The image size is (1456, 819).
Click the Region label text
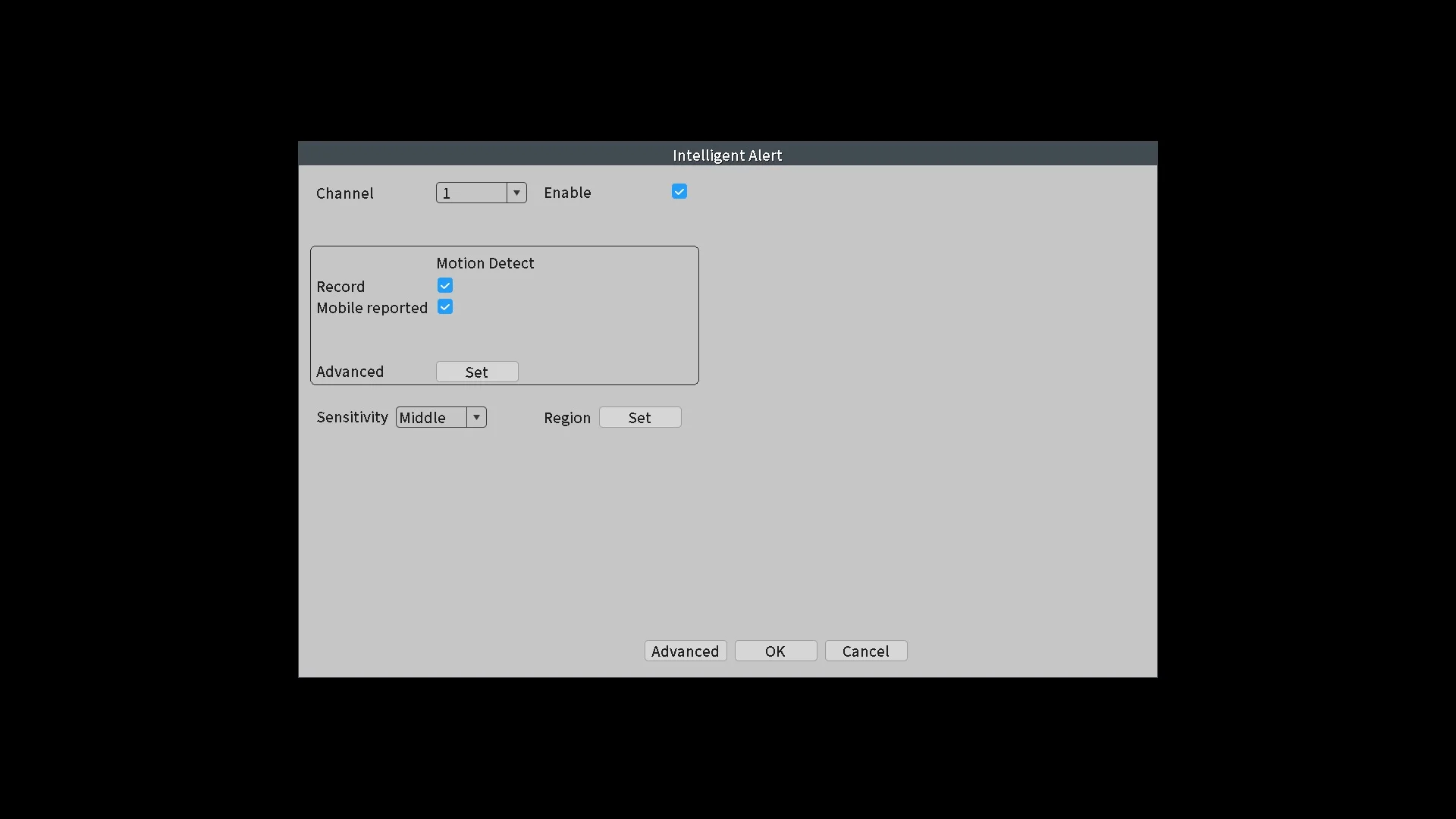click(x=566, y=418)
